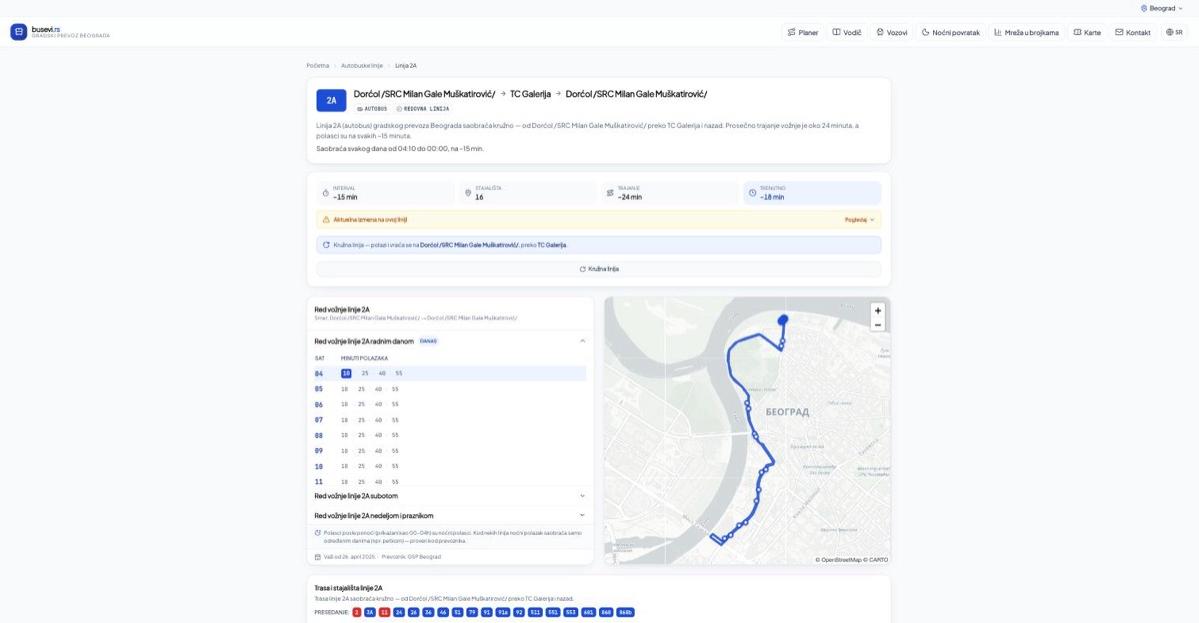
Task: Click the calendar icon beside validity date
Action: click(x=318, y=556)
